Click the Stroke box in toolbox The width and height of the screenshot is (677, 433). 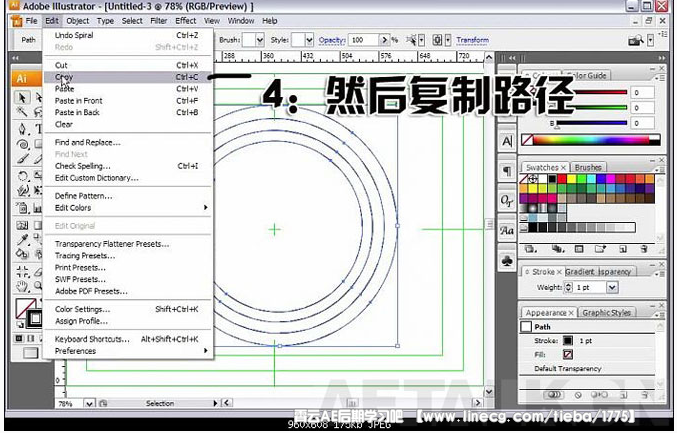point(35,319)
